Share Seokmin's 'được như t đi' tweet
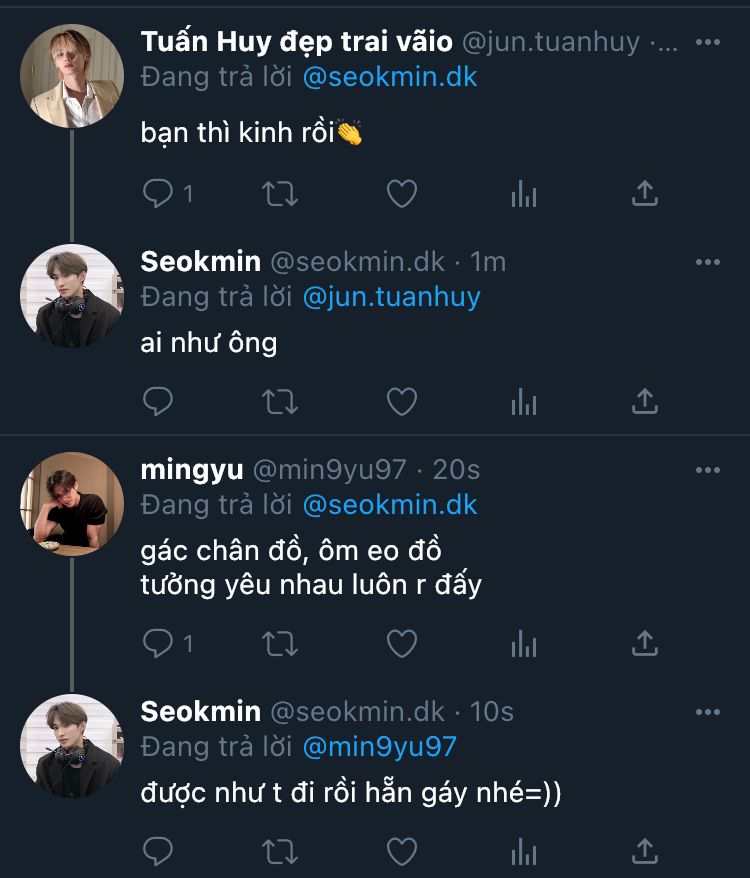 (x=645, y=852)
